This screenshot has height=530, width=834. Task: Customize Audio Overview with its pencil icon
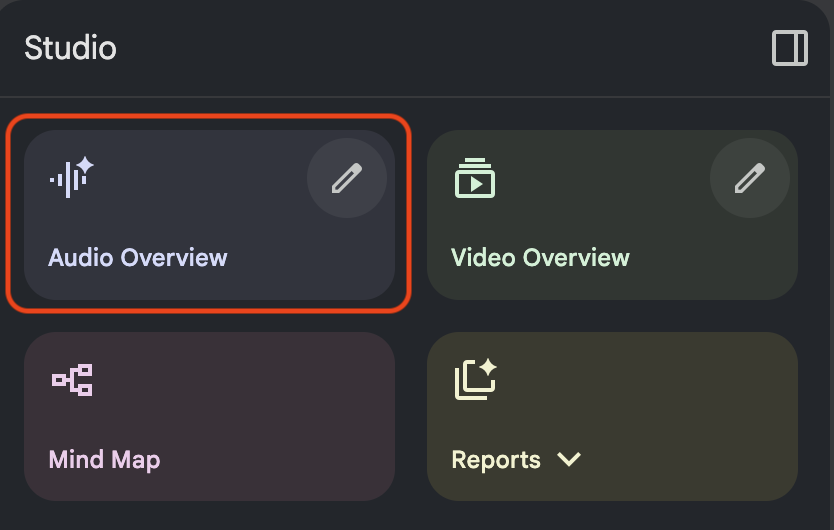[x=347, y=178]
